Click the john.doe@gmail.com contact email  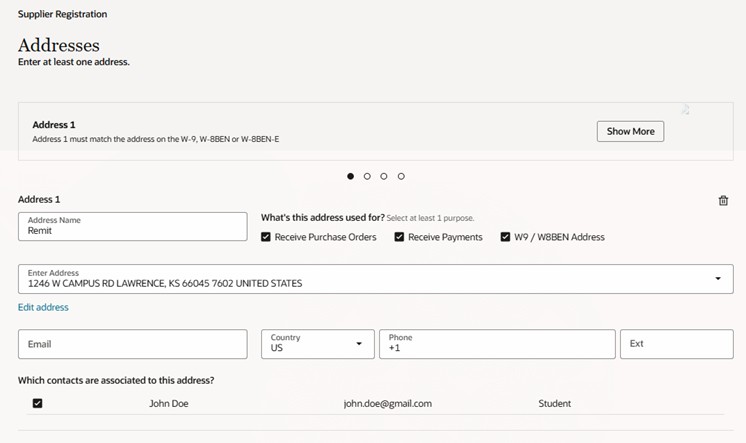pos(388,404)
